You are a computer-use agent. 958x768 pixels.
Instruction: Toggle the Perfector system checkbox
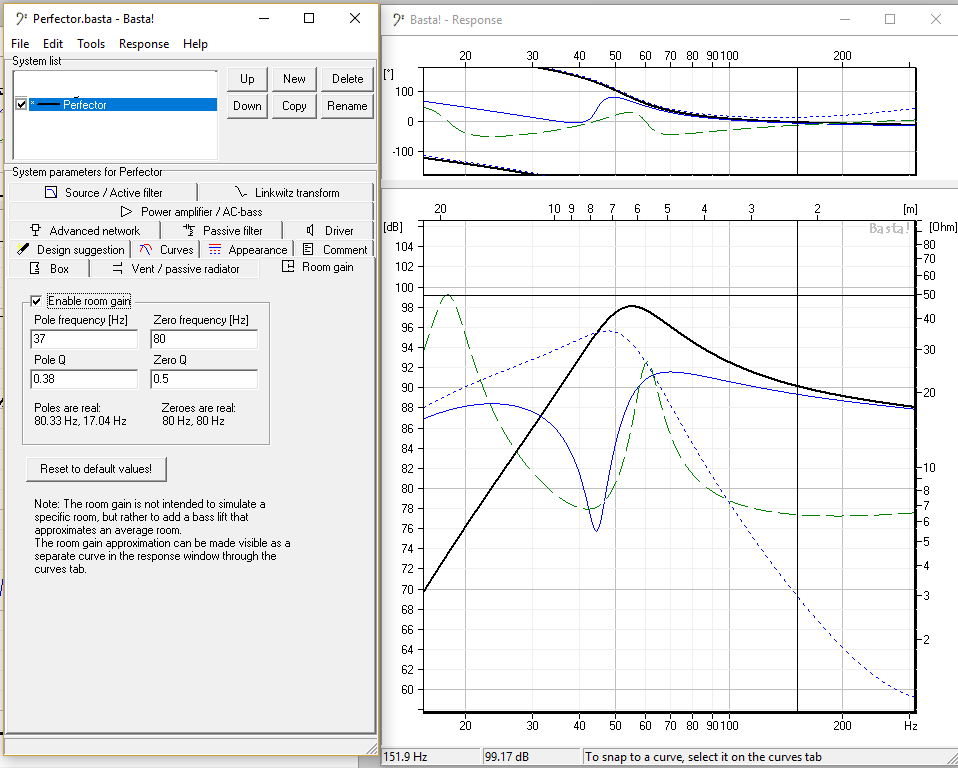(x=21, y=104)
